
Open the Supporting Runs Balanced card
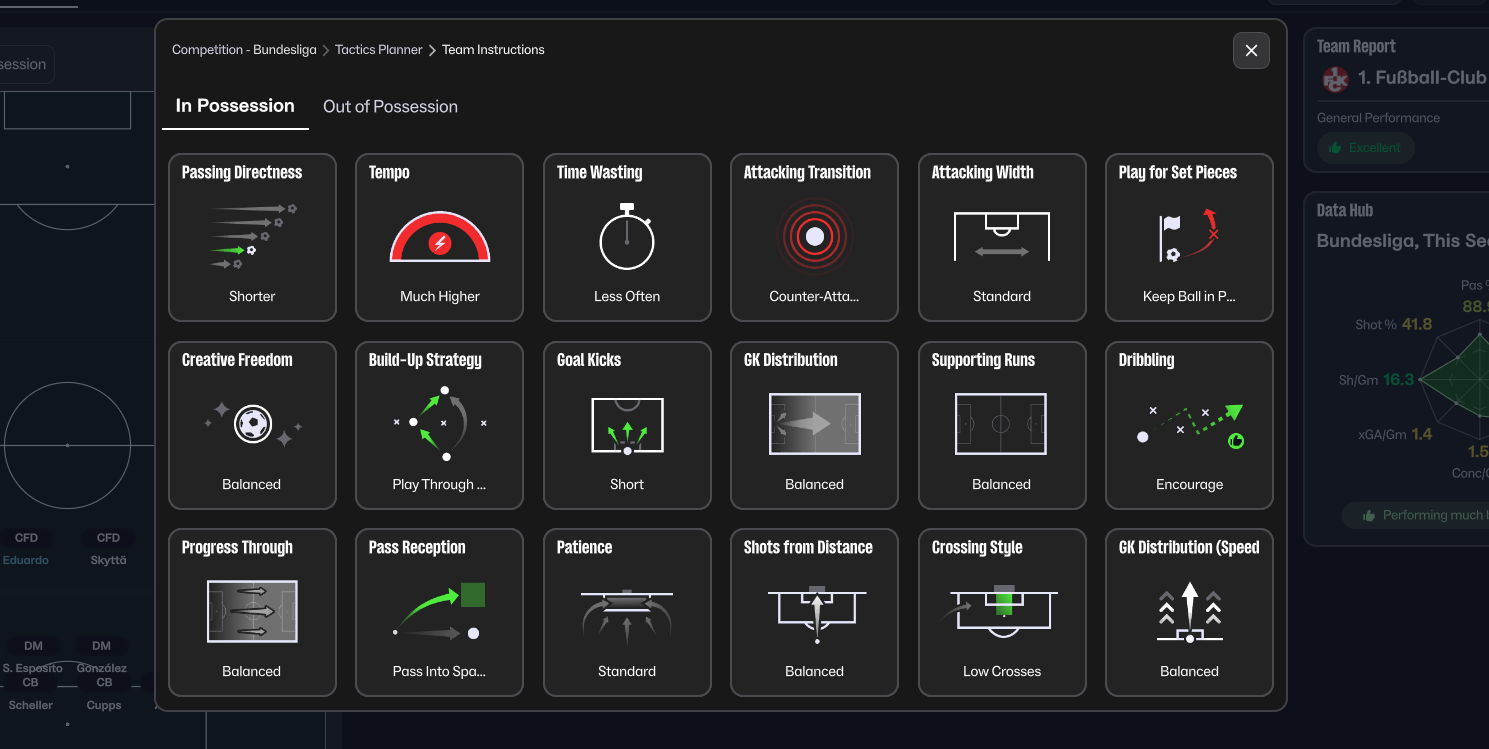pos(1002,425)
